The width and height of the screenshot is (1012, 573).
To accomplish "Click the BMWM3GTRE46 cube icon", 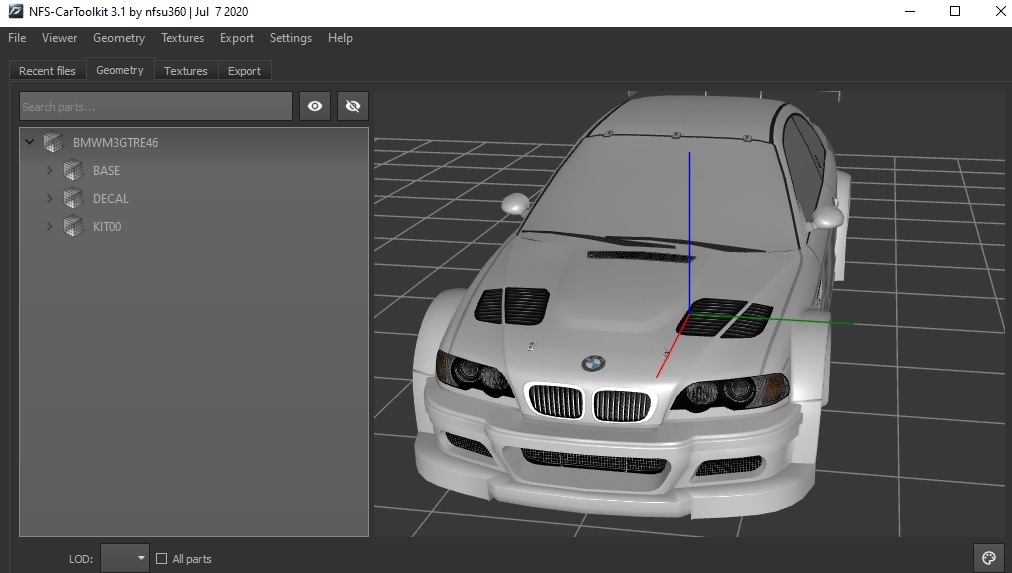I will pos(53,143).
